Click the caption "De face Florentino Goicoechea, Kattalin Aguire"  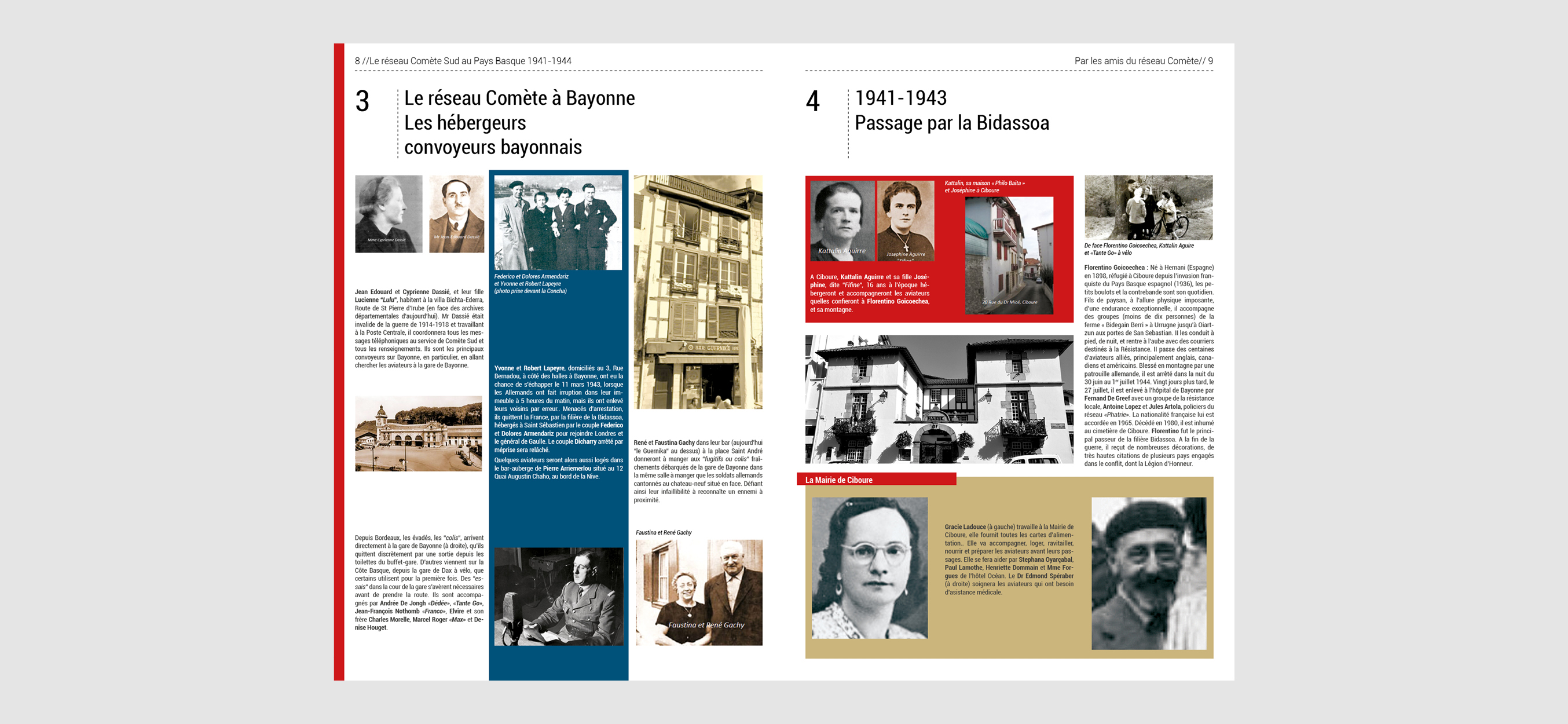[1139, 246]
